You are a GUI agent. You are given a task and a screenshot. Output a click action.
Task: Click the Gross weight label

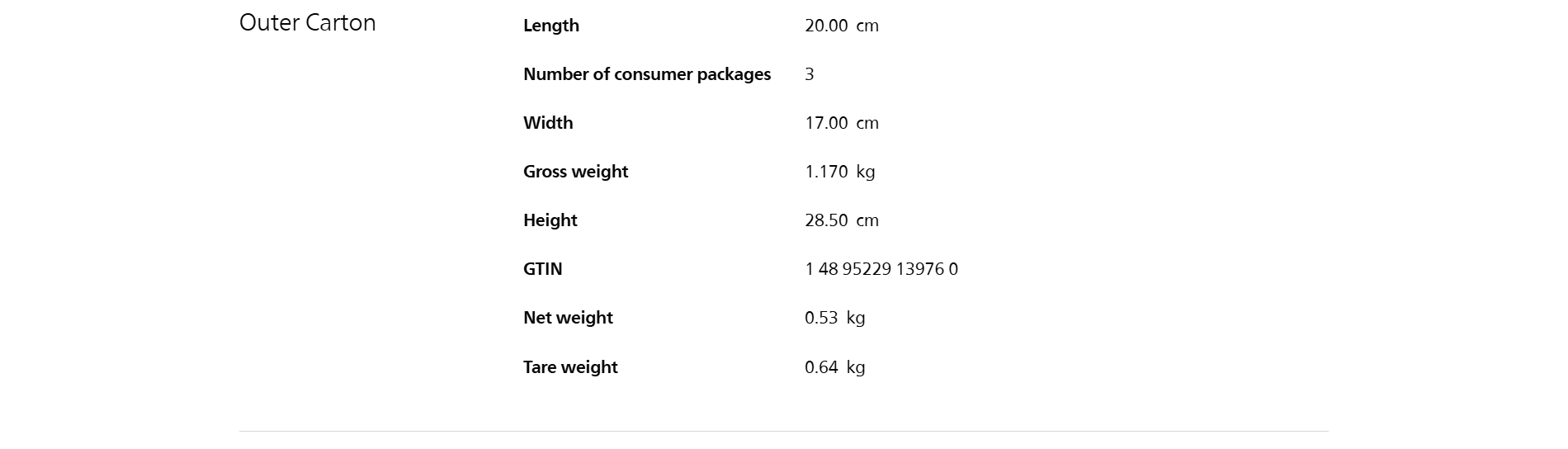pos(575,172)
